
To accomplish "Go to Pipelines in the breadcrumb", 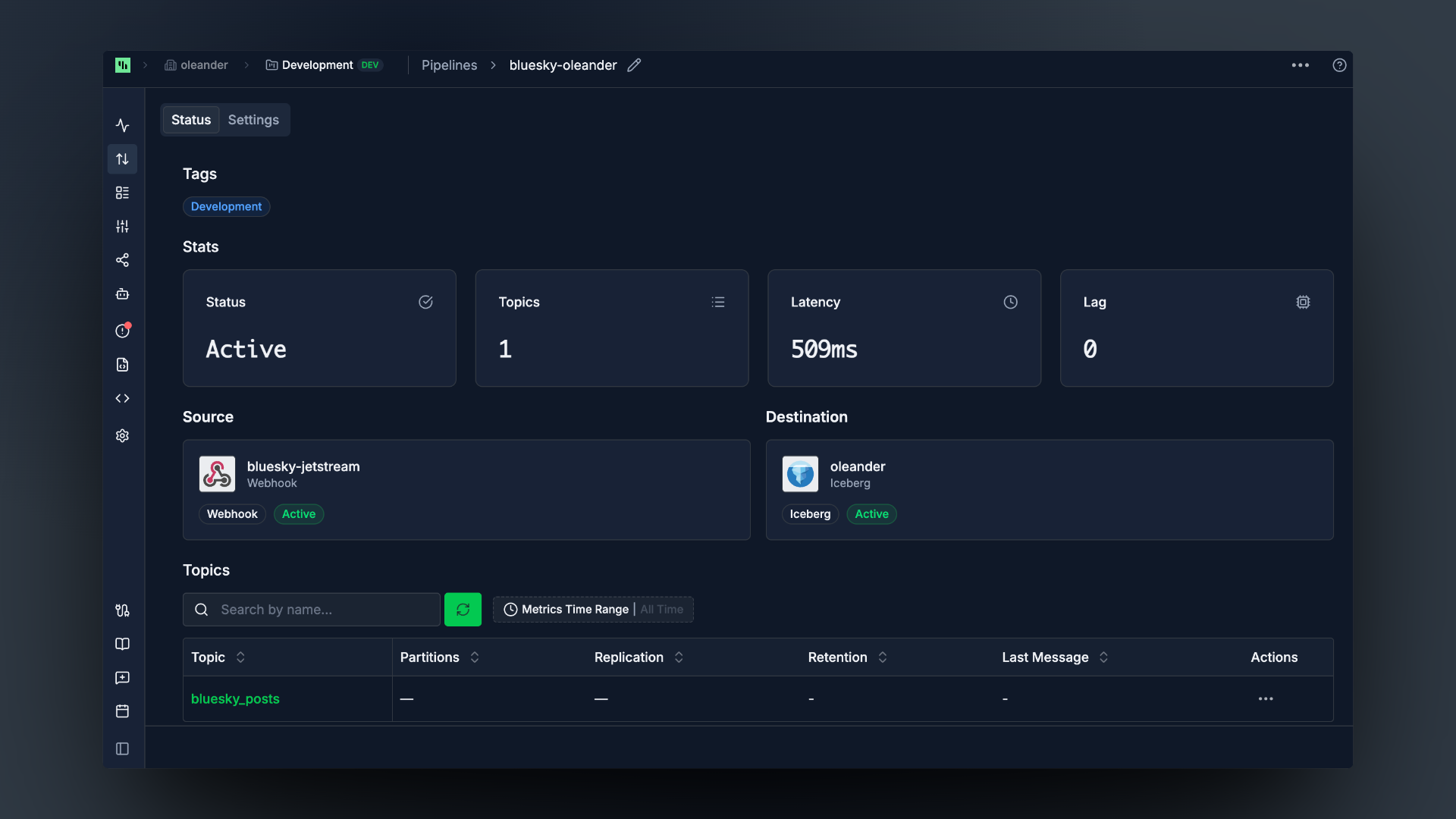I will click(449, 65).
